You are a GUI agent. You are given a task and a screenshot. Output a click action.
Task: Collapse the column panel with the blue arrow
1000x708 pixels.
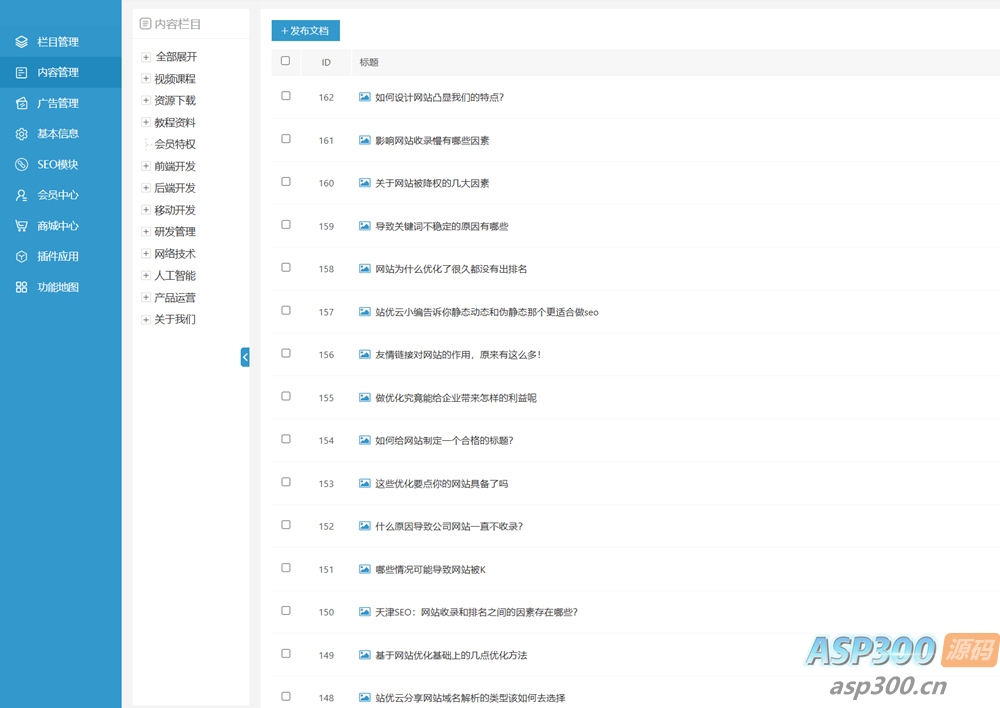245,357
